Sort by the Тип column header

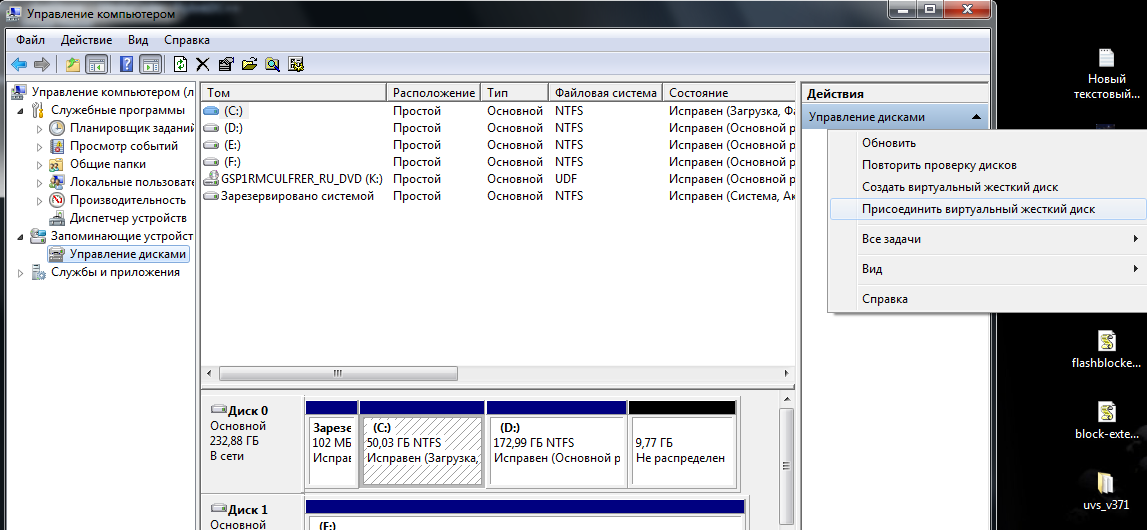514,93
